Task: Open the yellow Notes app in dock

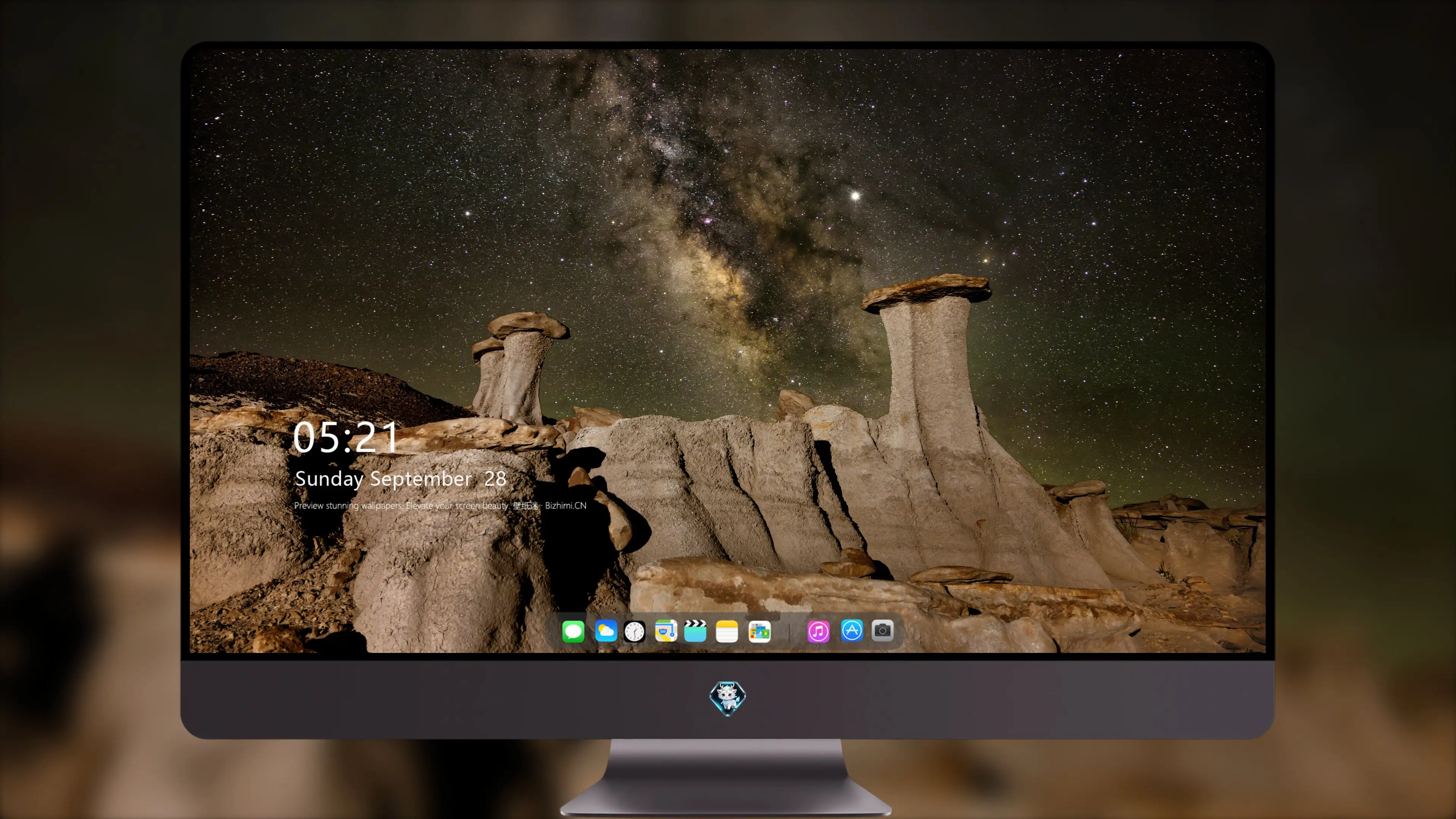Action: point(727,631)
